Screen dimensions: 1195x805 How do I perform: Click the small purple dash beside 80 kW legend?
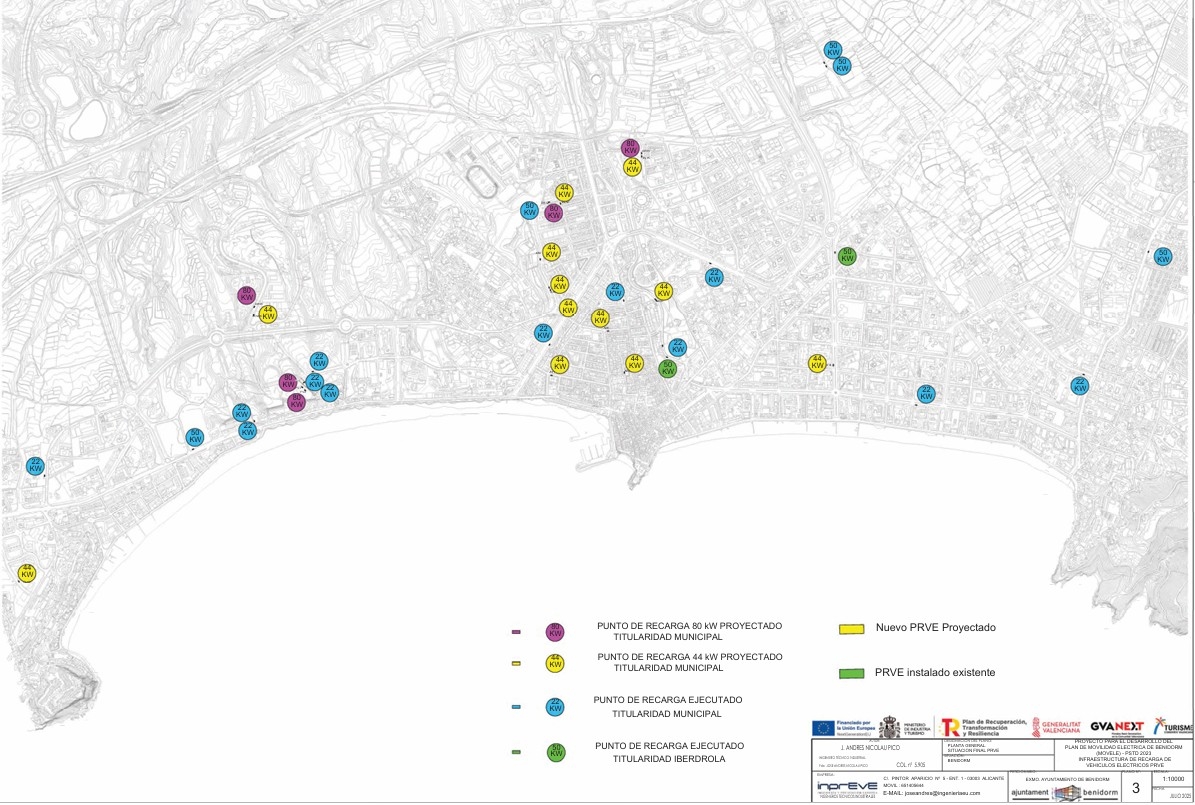(516, 632)
